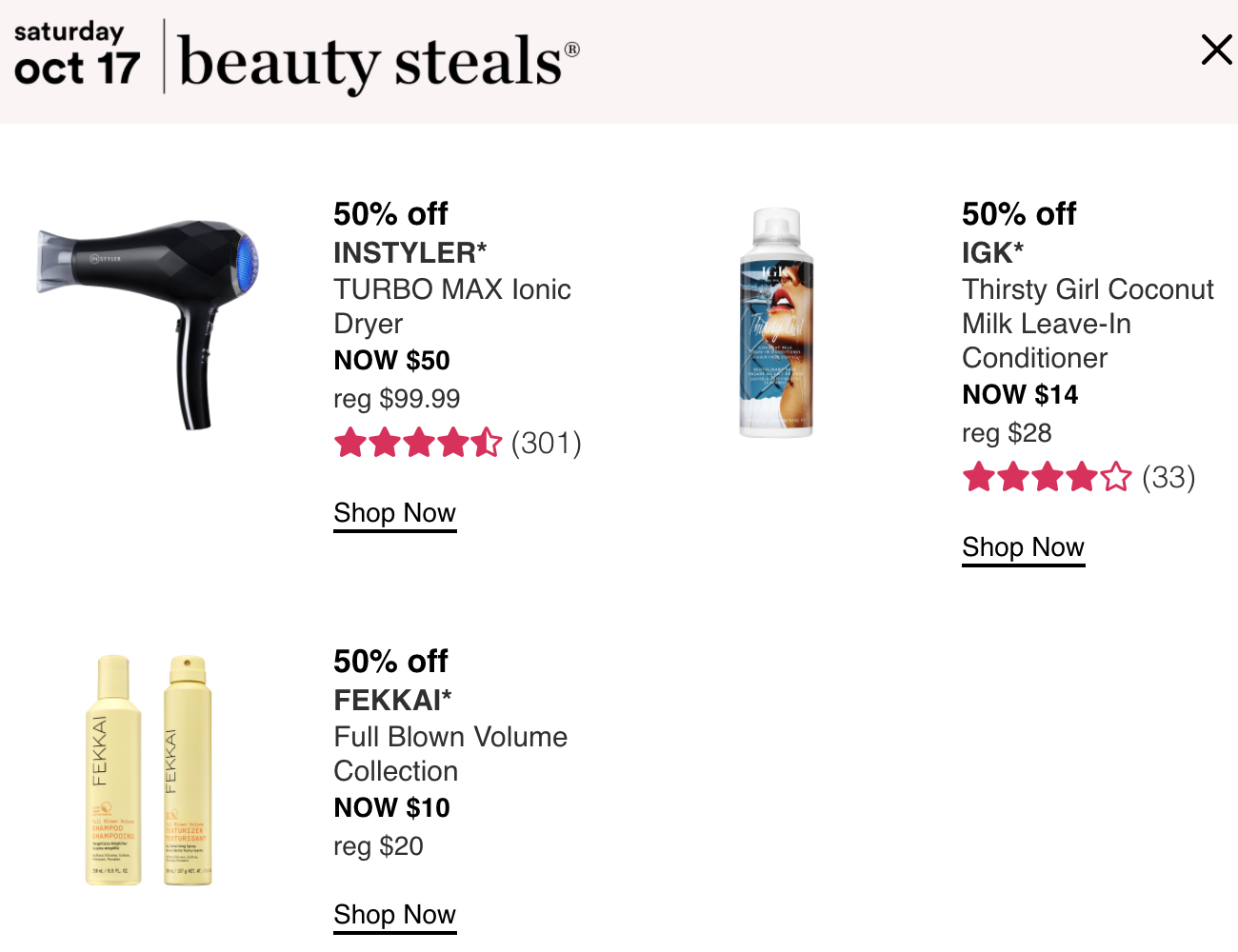Click the INSTYLER brand name

[409, 253]
